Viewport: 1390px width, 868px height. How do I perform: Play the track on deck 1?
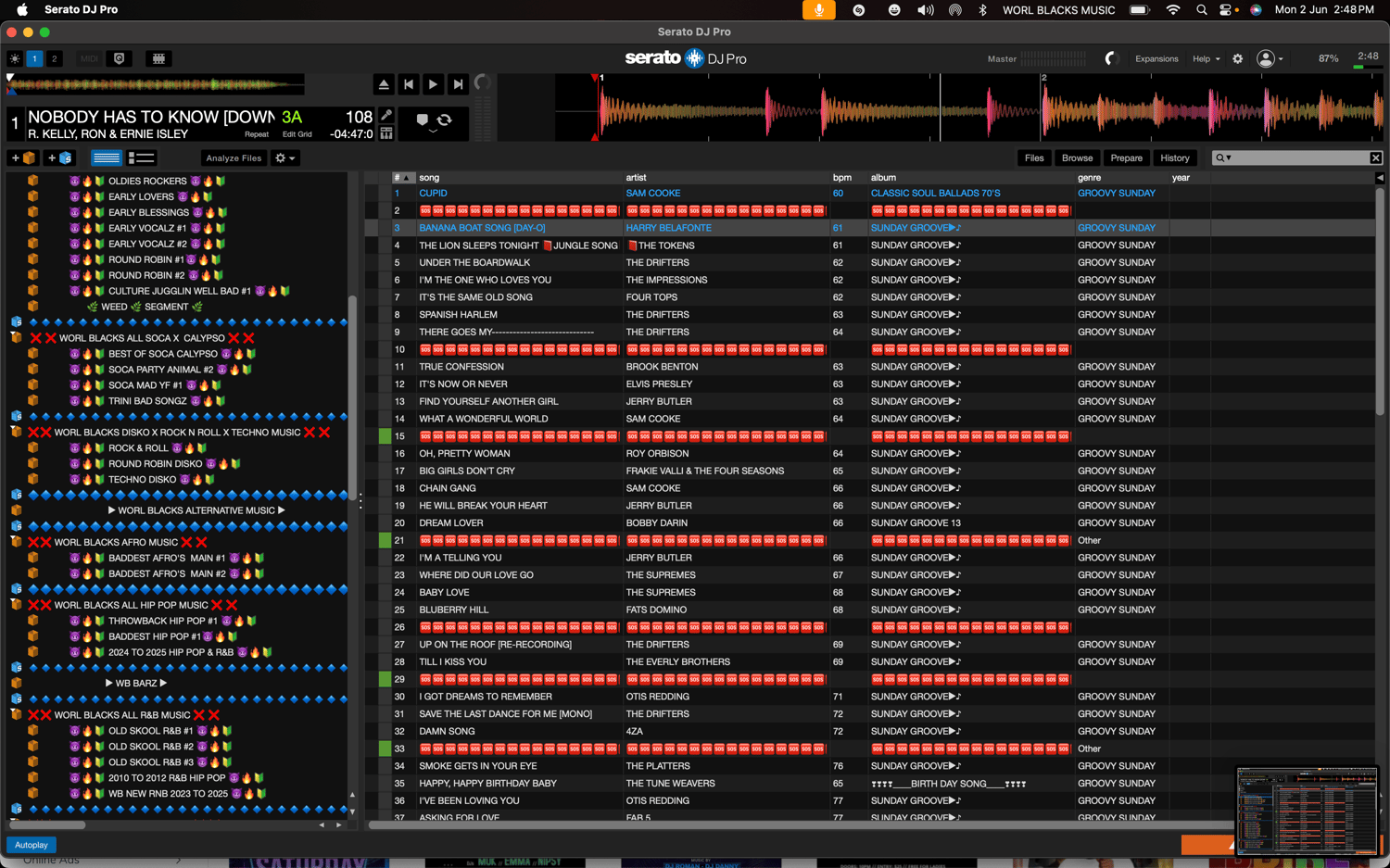[x=433, y=84]
